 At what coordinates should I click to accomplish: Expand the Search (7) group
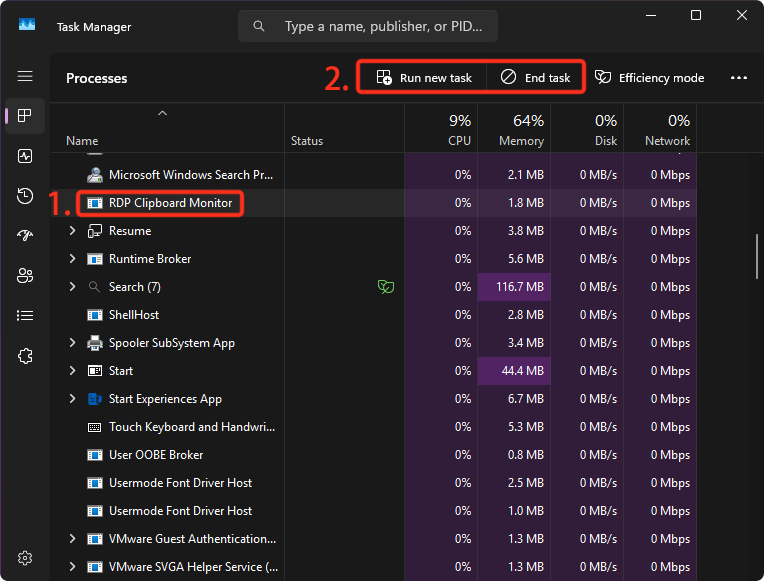coord(72,287)
